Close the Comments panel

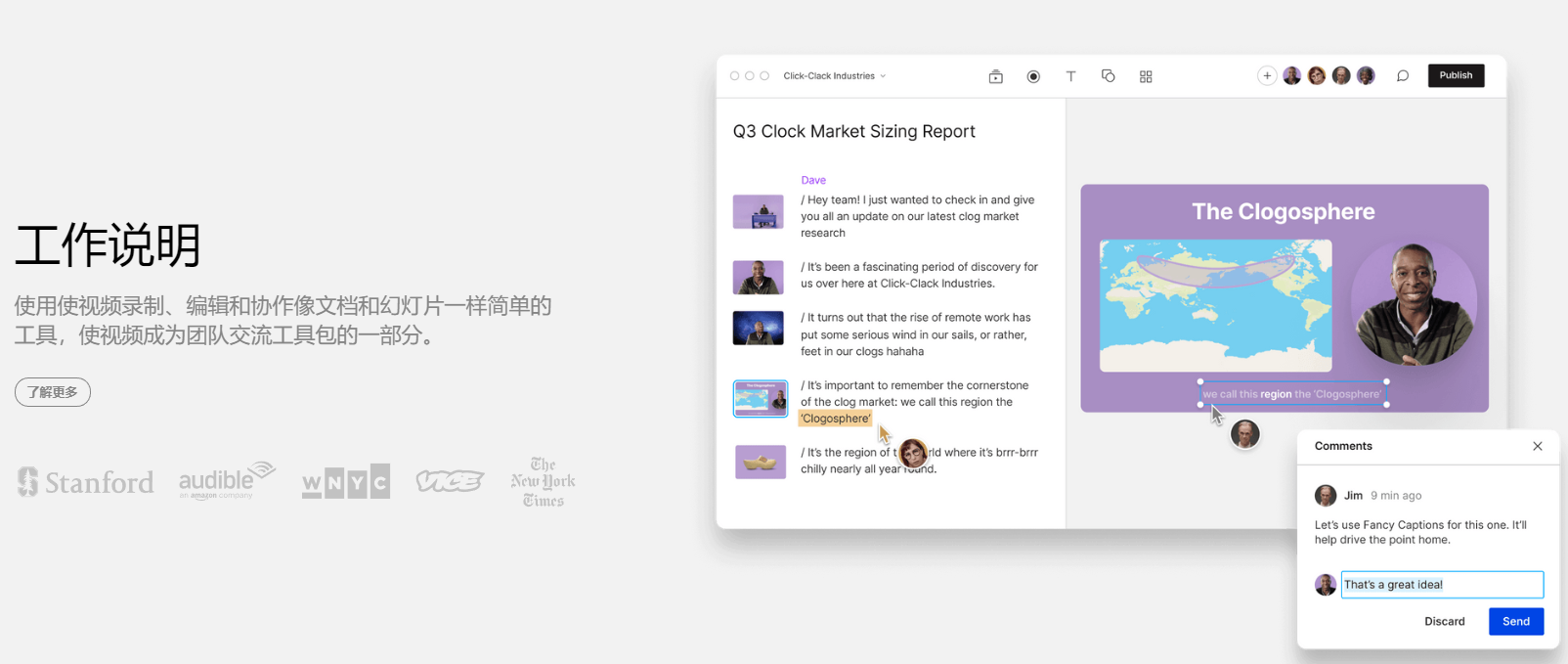tap(1537, 446)
